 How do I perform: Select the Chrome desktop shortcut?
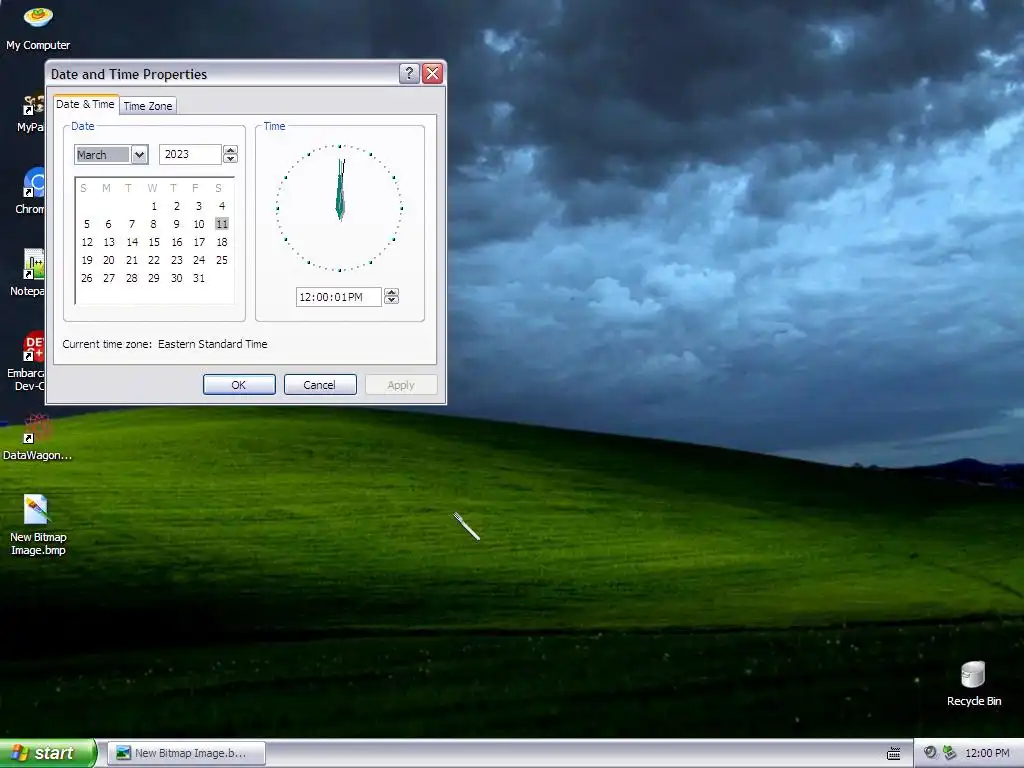33,191
